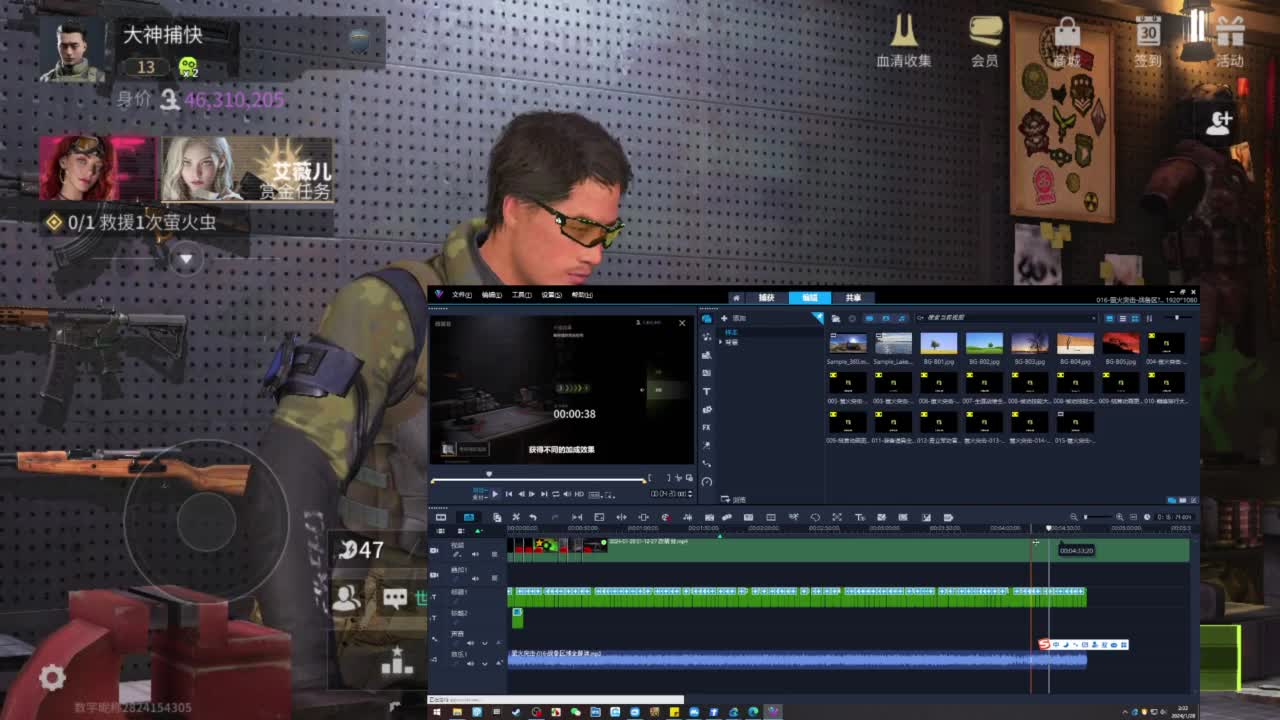
Task: Click the mark-out bracket in preview
Action: 669,478
